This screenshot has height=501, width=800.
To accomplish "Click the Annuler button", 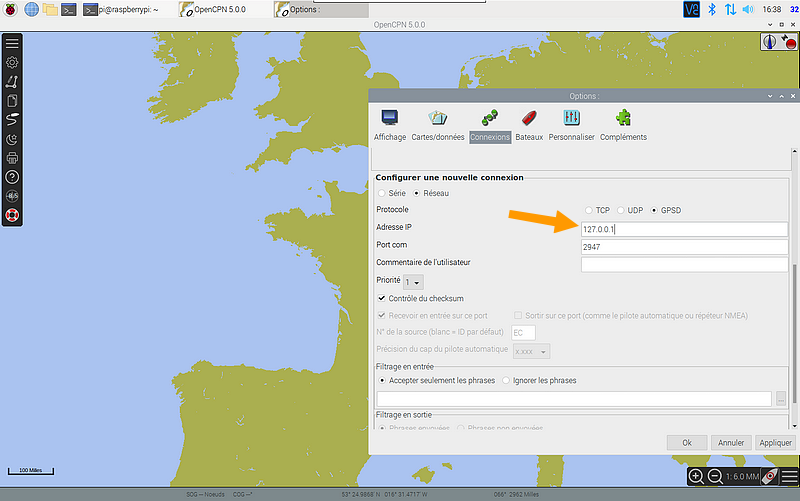I will coord(731,443).
